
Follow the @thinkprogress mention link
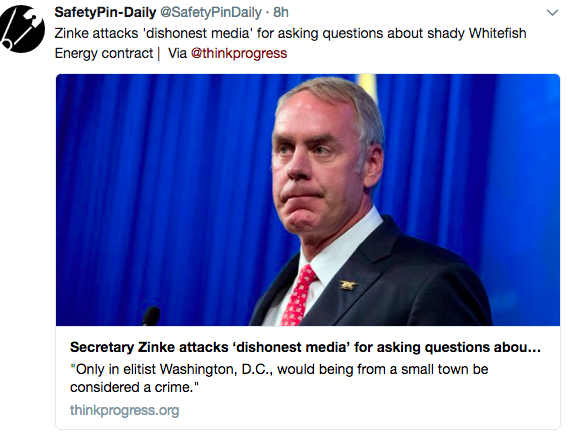point(239,53)
